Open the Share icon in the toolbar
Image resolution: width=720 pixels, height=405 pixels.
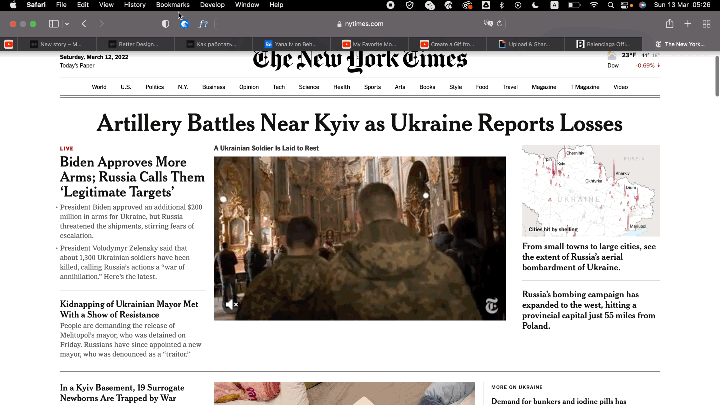pos(669,23)
